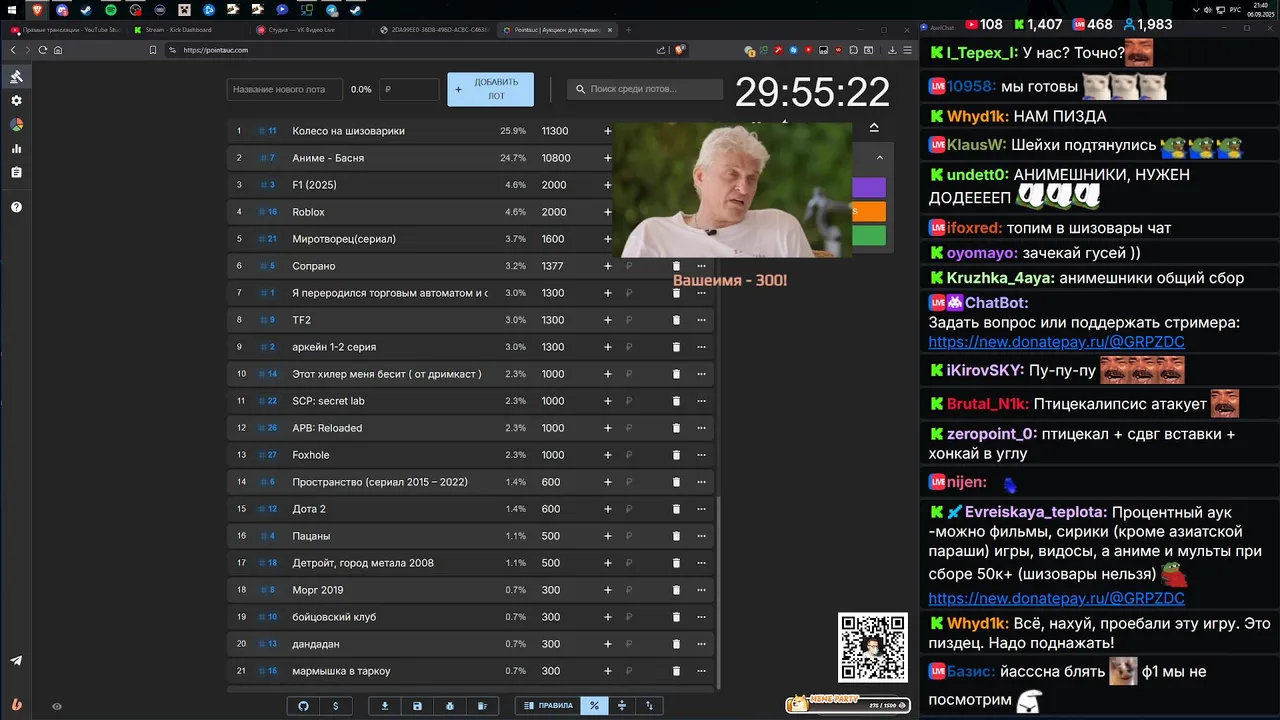Click the QR code image
The image size is (1280, 720).
(x=873, y=648)
